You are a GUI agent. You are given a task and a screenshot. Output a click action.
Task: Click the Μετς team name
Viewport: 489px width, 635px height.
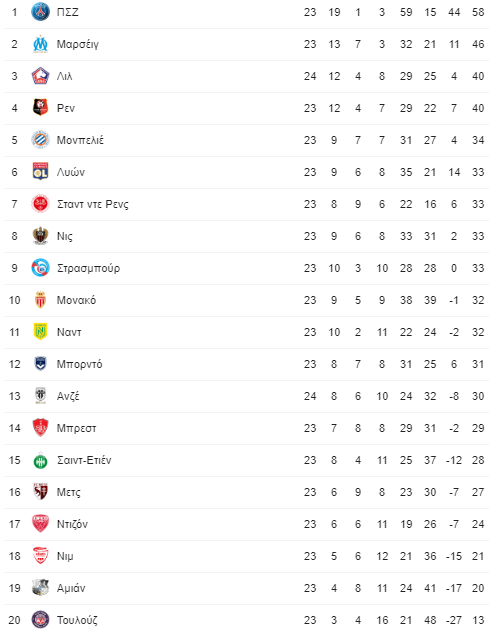coord(68,492)
